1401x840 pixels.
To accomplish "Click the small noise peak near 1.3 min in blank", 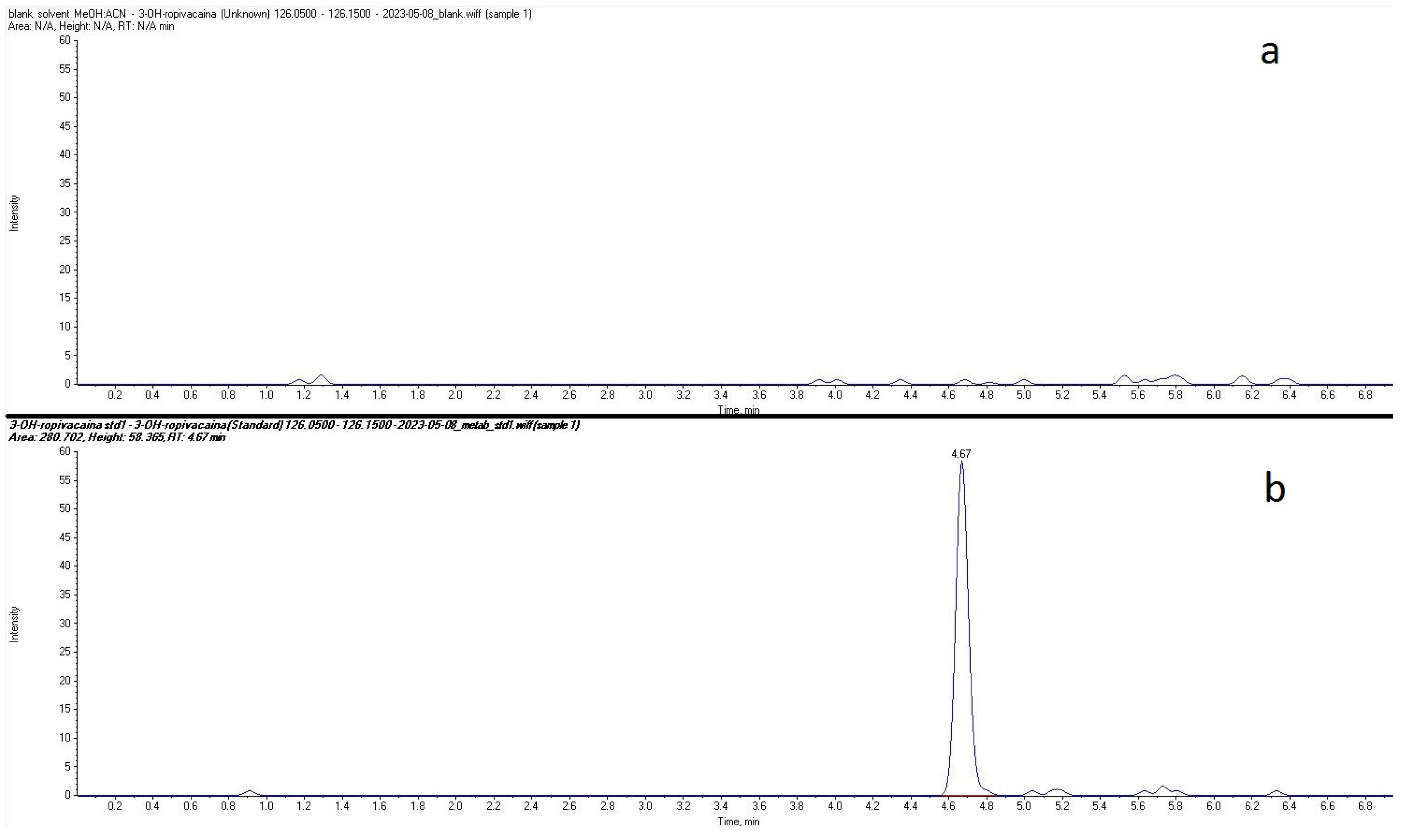I will click(x=321, y=378).
